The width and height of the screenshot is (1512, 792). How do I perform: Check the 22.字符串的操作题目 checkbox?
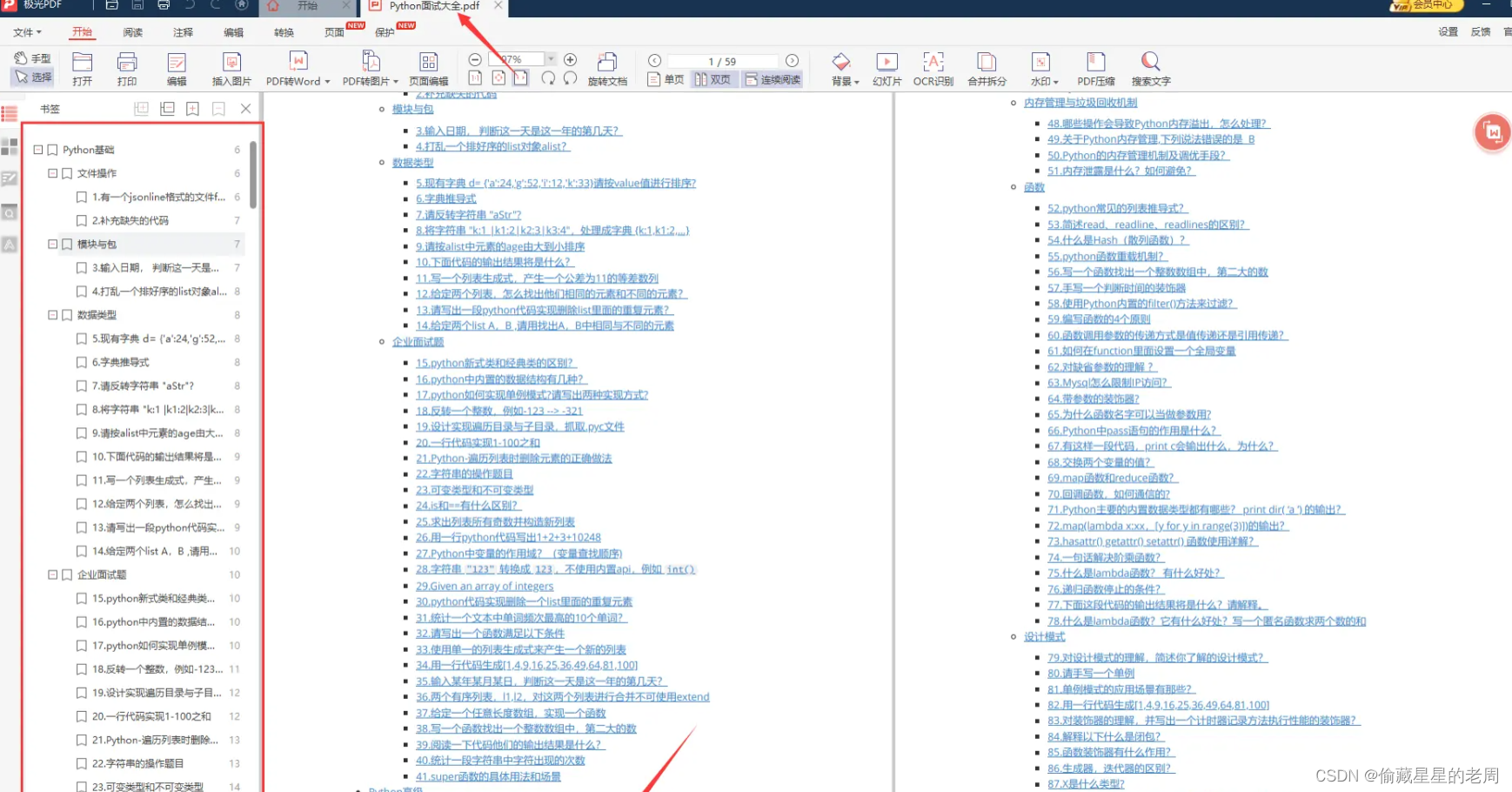point(82,763)
